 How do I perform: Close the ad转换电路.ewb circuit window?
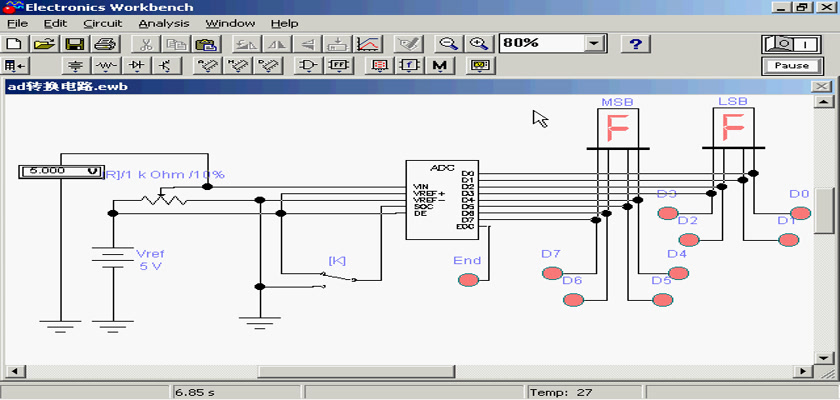click(820, 87)
